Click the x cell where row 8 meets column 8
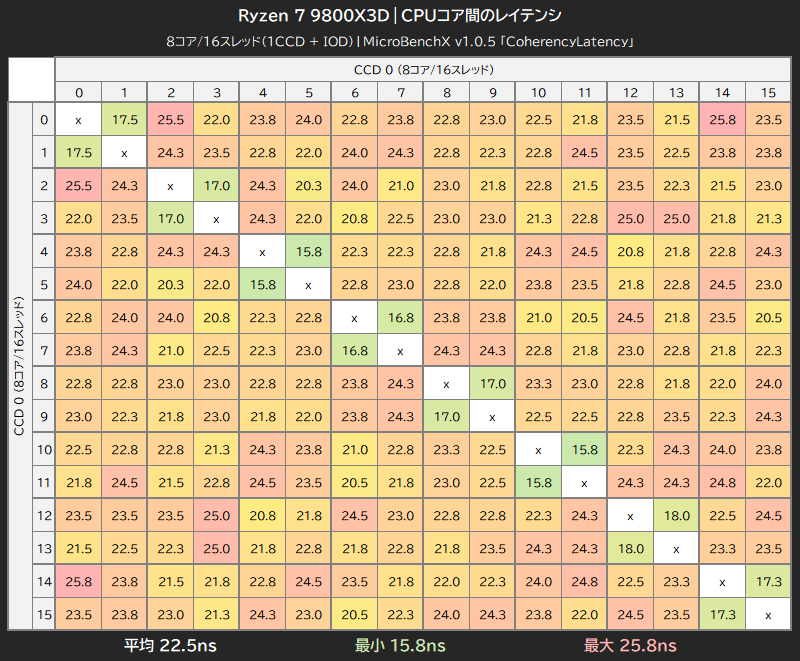The height and width of the screenshot is (661, 800). point(446,383)
